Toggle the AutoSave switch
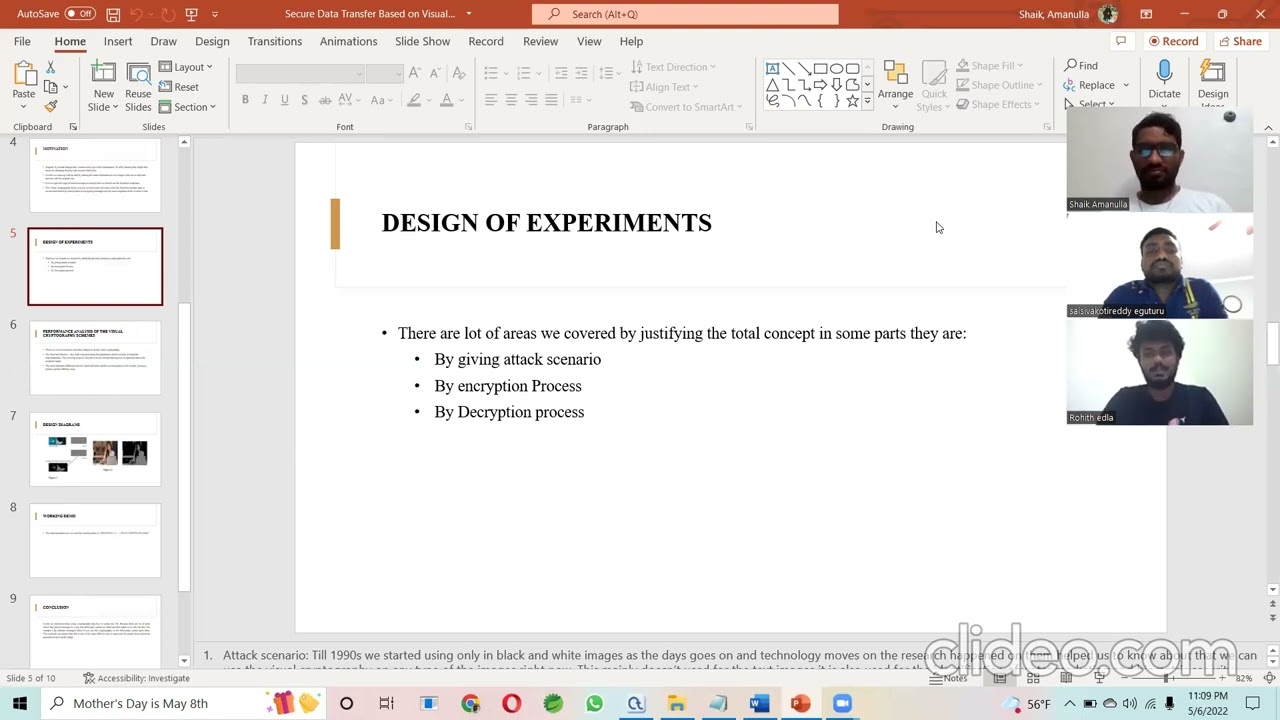 [x=79, y=14]
